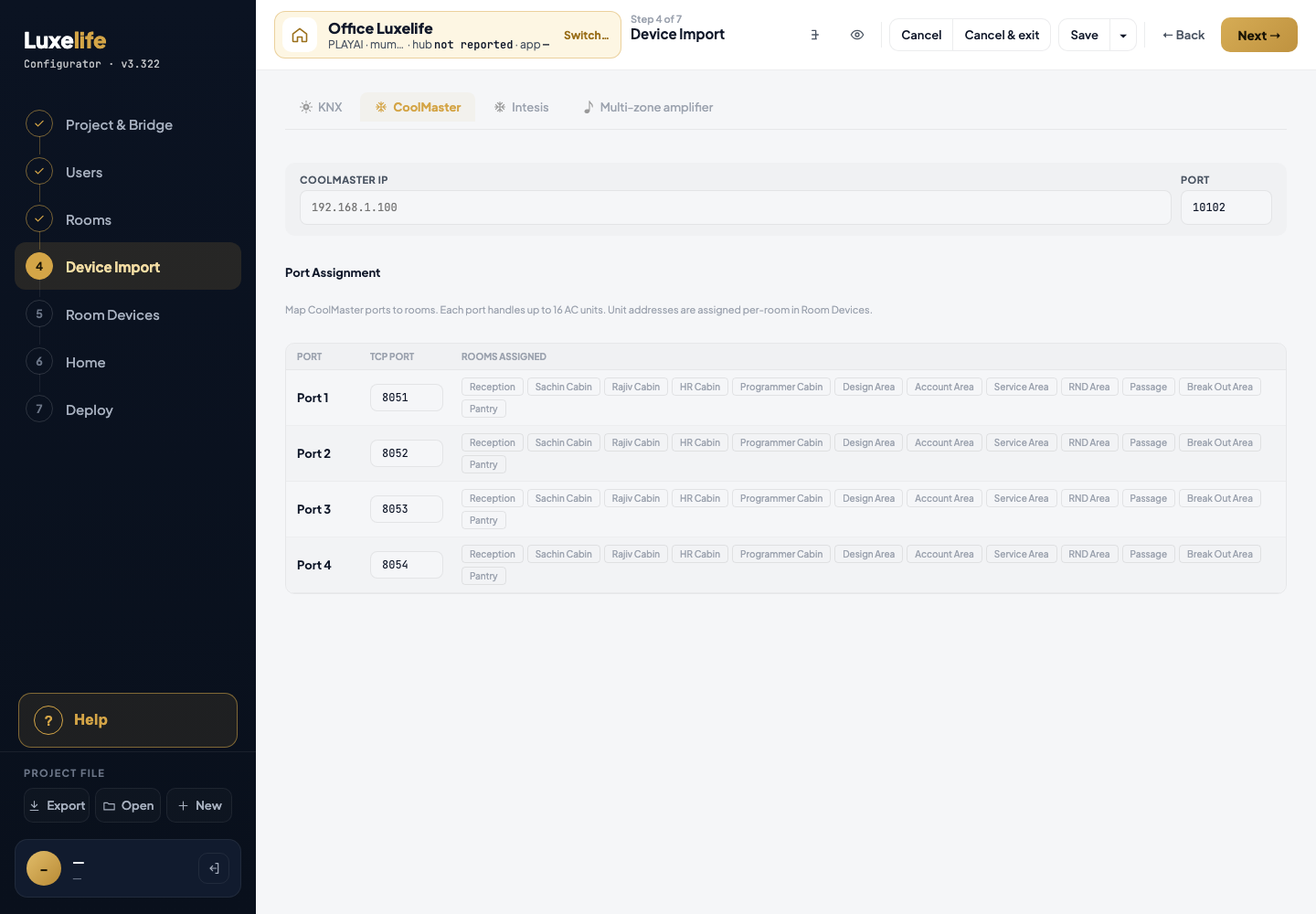Toggle Pantry for Port 4
Screen dimensions: 1316x914
pyautogui.click(x=483, y=576)
